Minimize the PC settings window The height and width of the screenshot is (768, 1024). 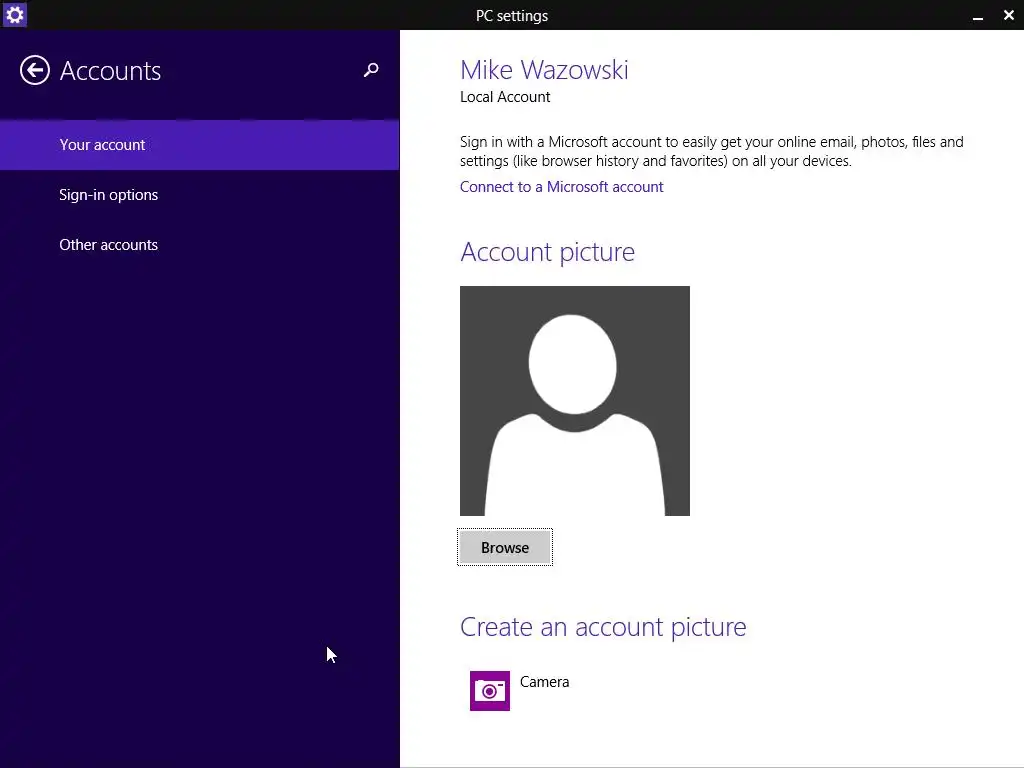pyautogui.click(x=978, y=16)
